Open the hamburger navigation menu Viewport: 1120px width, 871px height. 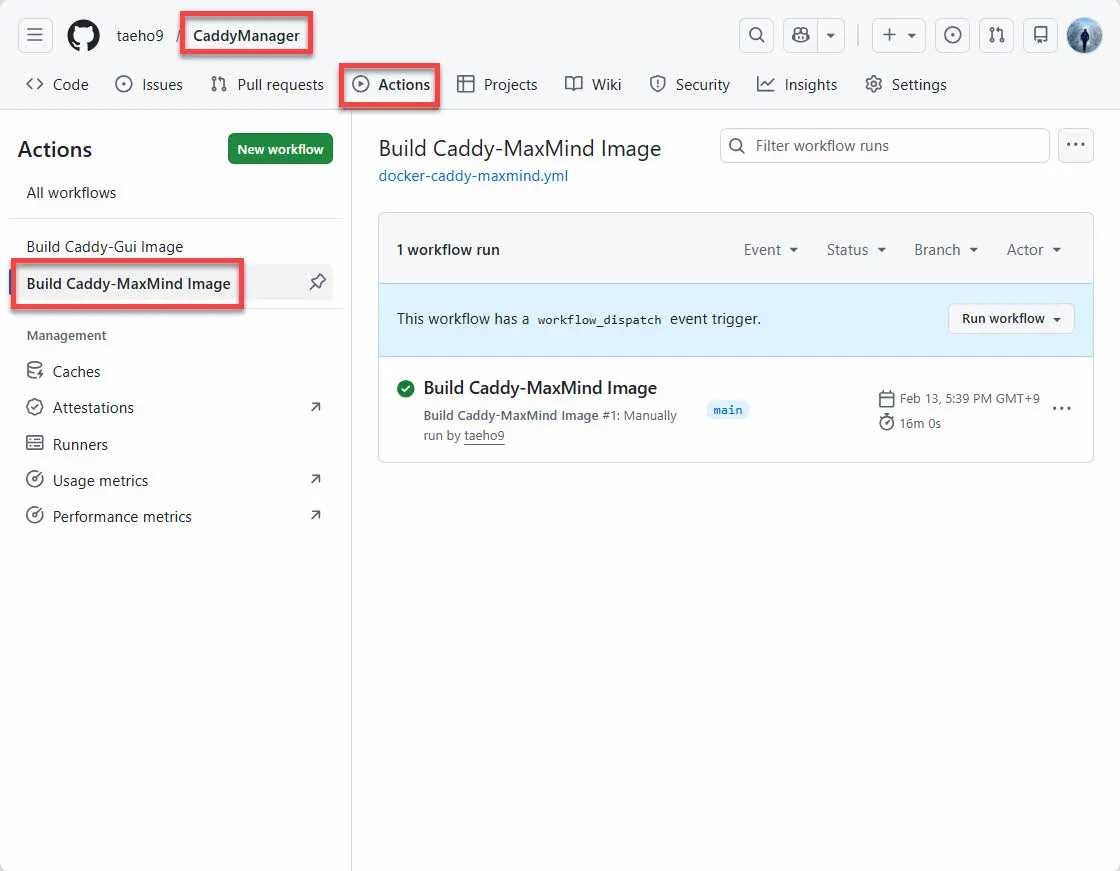(x=35, y=35)
